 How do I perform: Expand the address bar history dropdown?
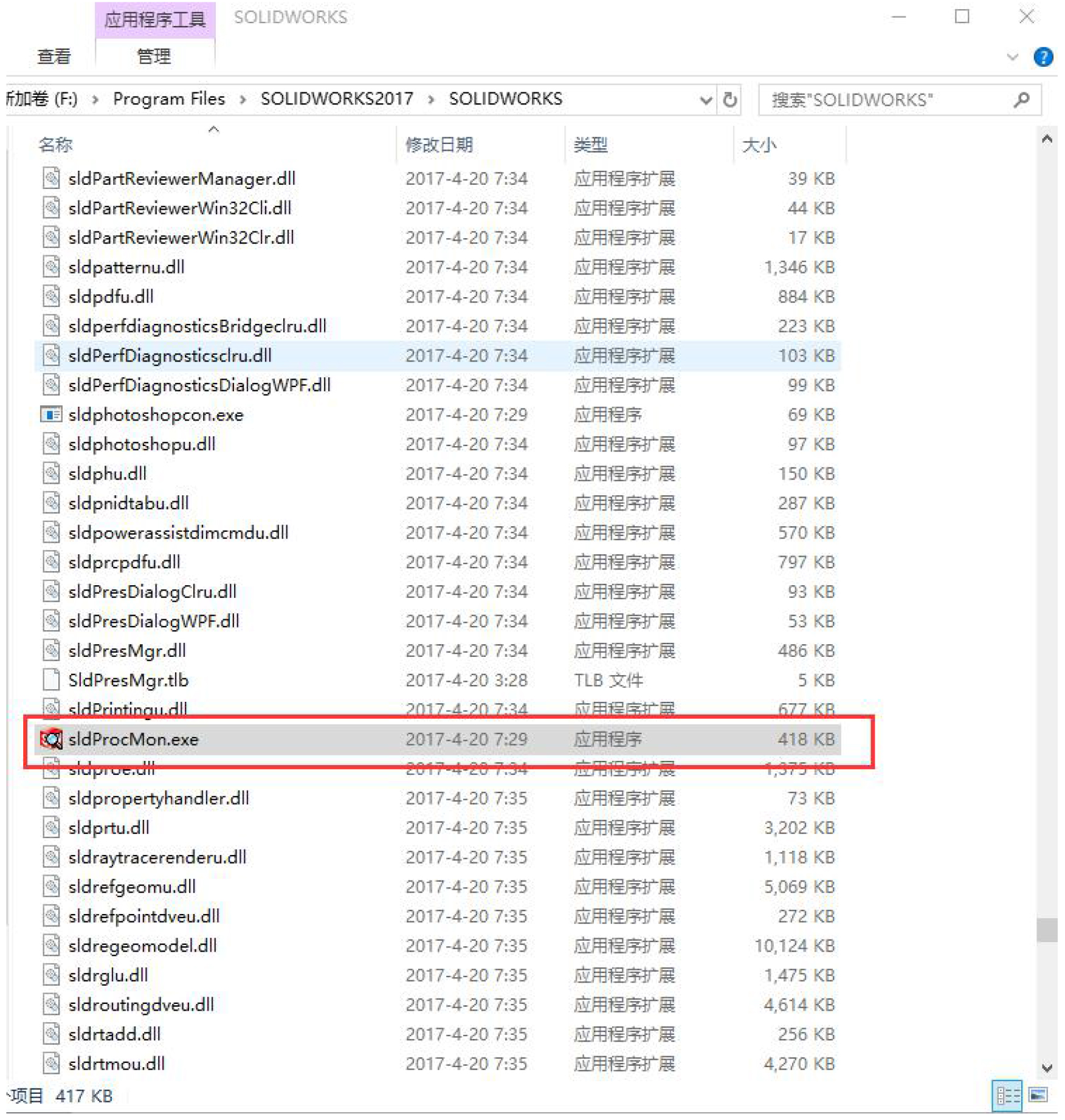click(x=705, y=99)
